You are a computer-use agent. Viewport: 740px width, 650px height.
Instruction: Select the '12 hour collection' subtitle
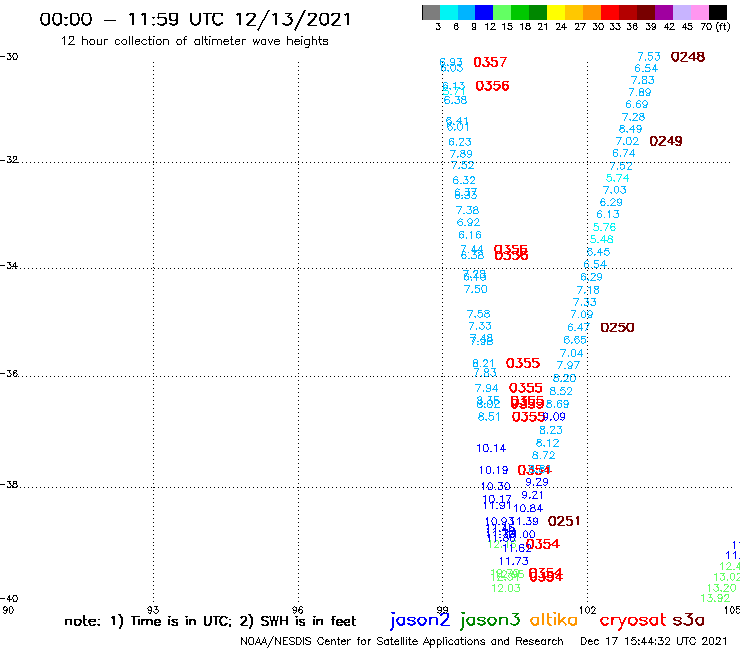pos(194,41)
